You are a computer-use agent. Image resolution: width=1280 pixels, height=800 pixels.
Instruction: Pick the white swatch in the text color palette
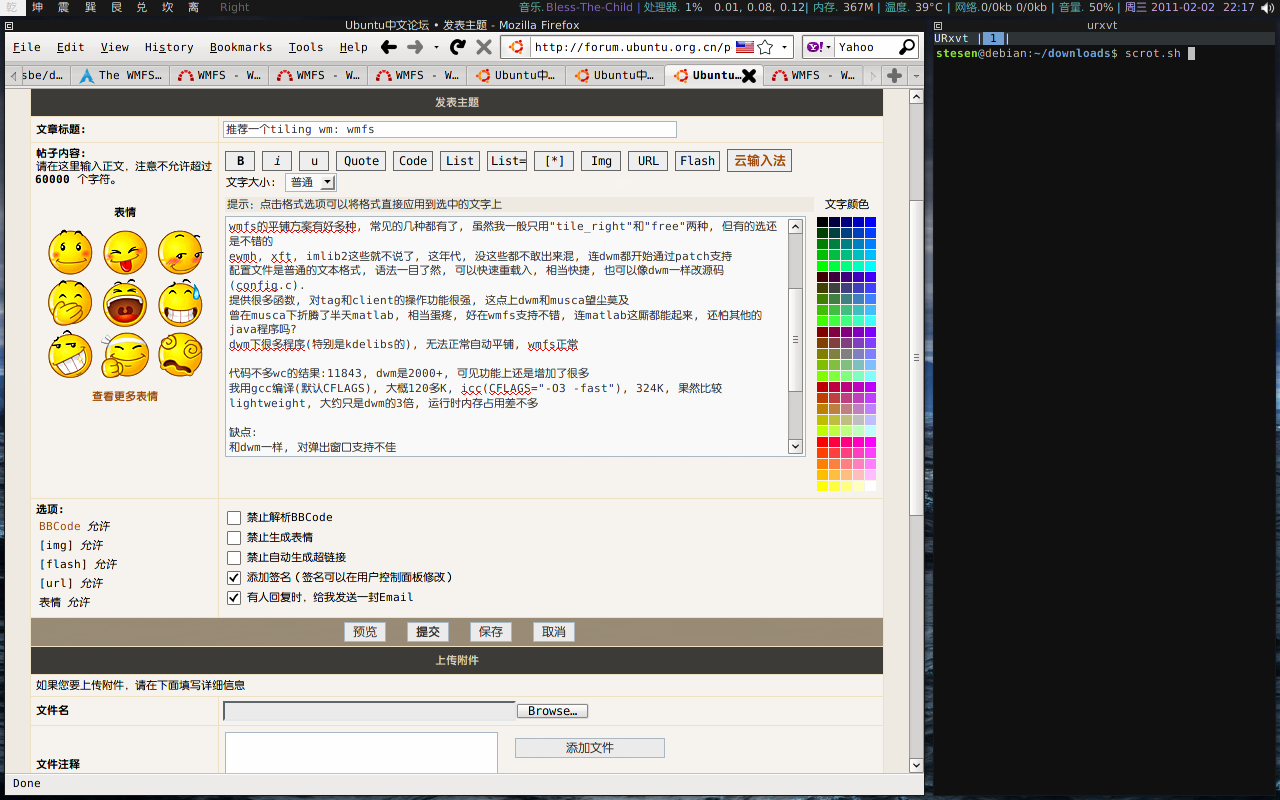tap(871, 486)
